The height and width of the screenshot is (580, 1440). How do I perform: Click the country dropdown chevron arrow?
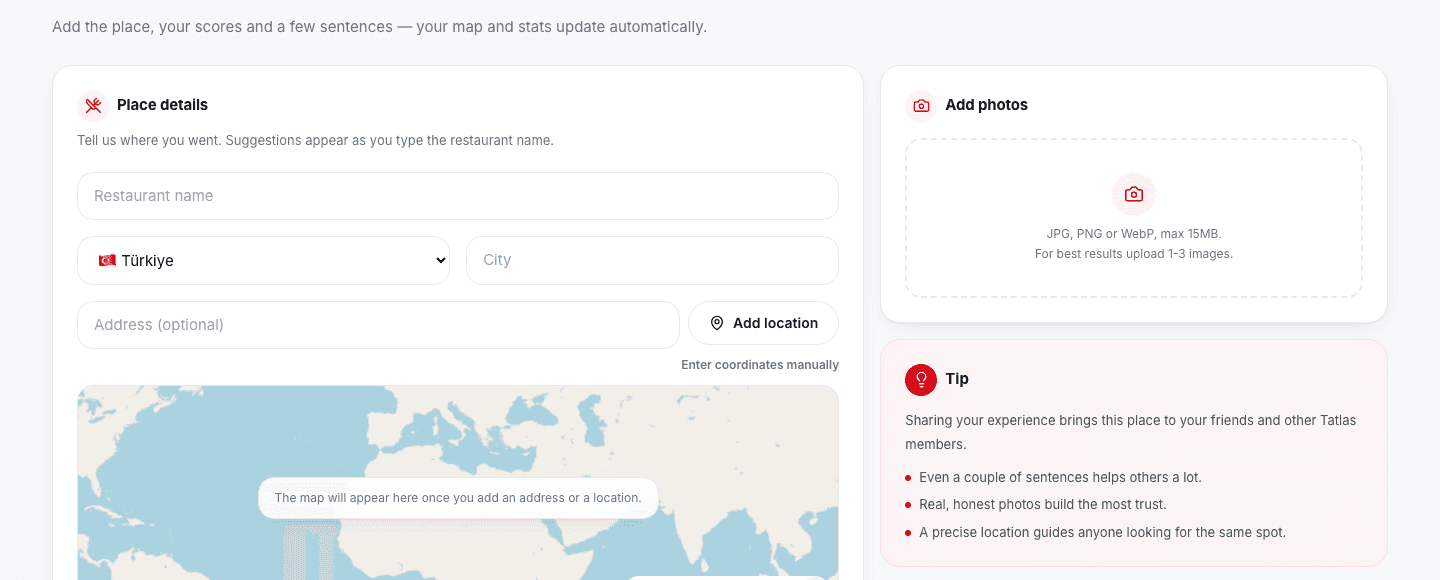tap(440, 260)
